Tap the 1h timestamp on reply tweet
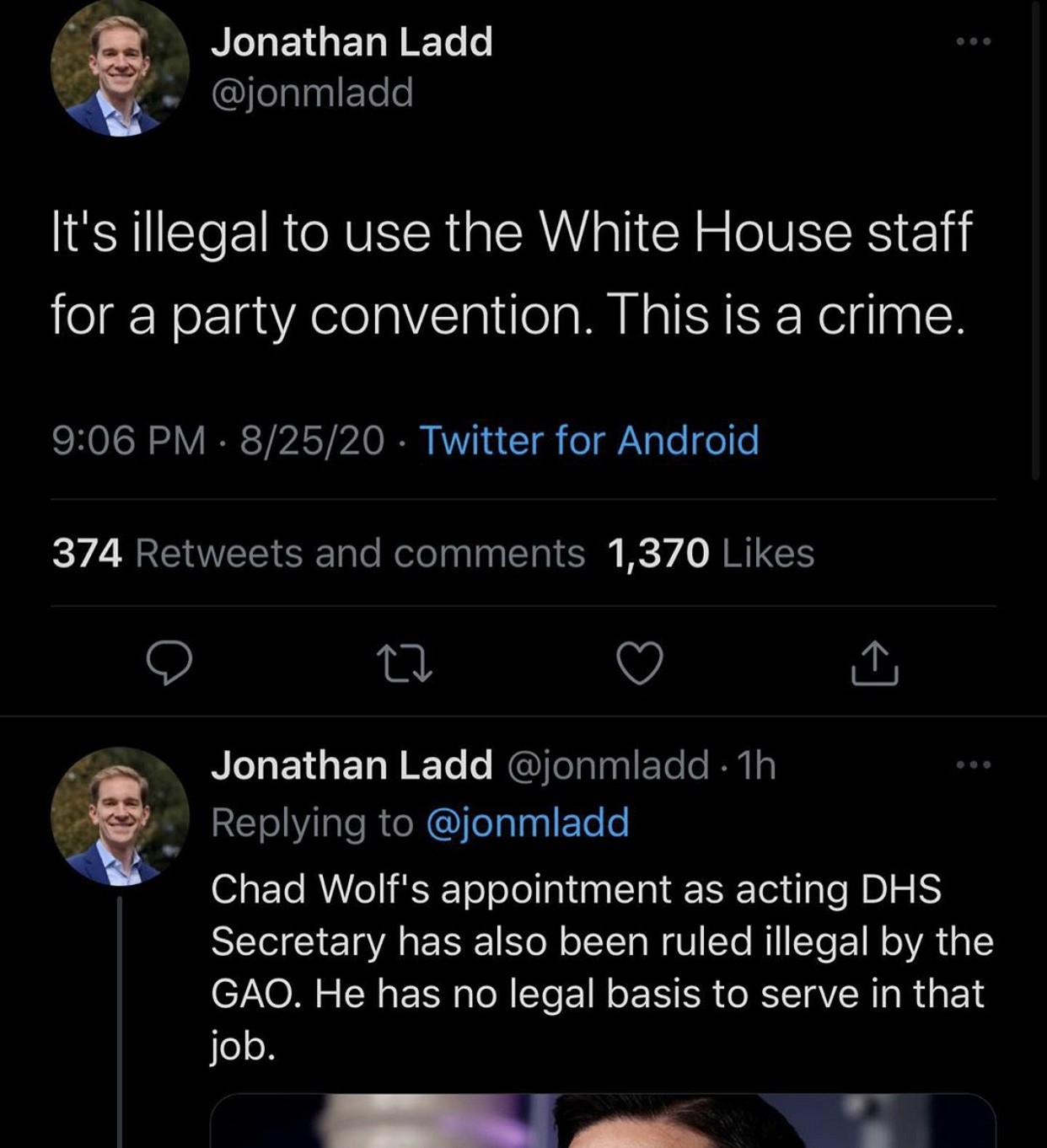The height and width of the screenshot is (1148, 1047). click(756, 764)
